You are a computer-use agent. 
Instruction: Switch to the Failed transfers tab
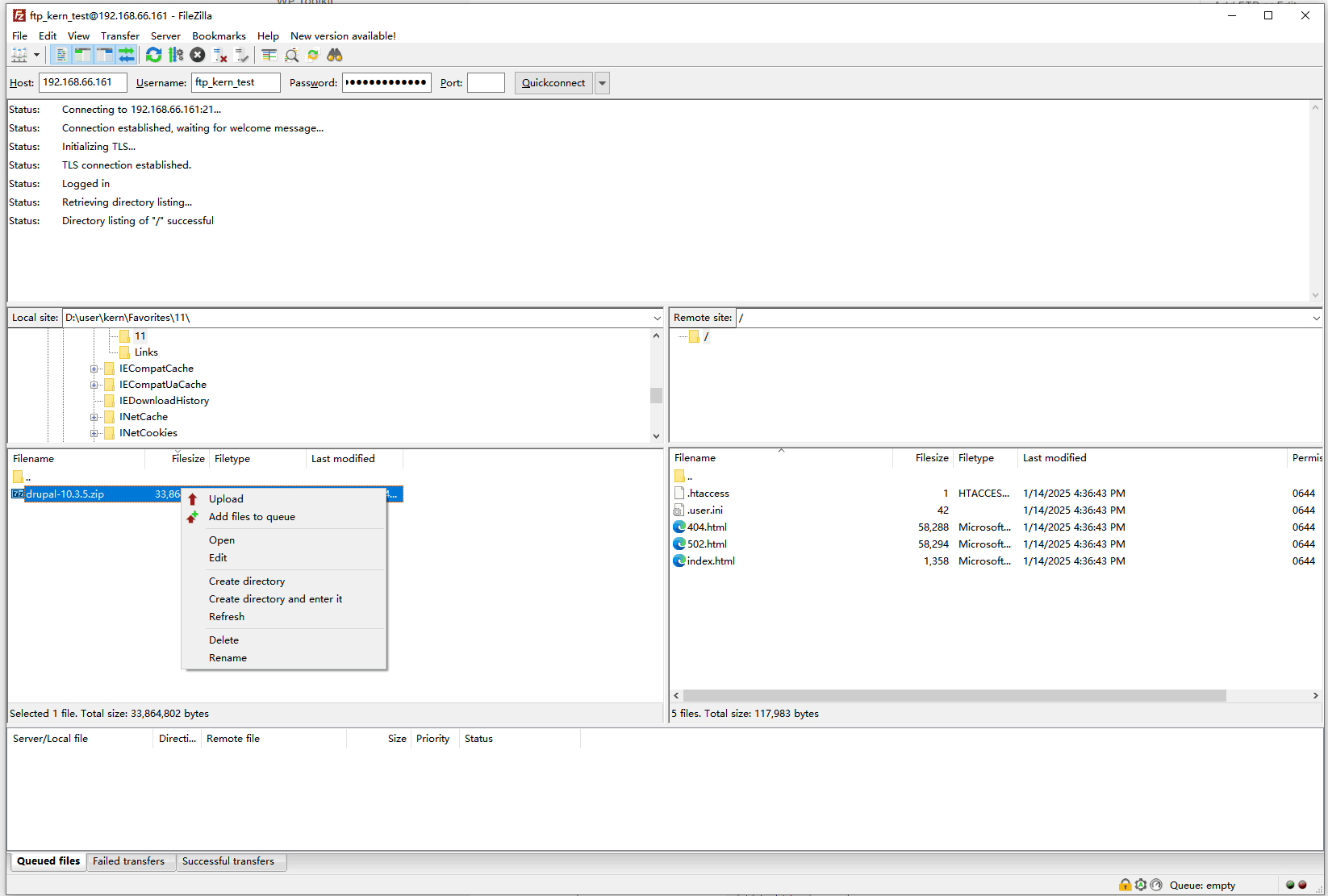pos(128,861)
